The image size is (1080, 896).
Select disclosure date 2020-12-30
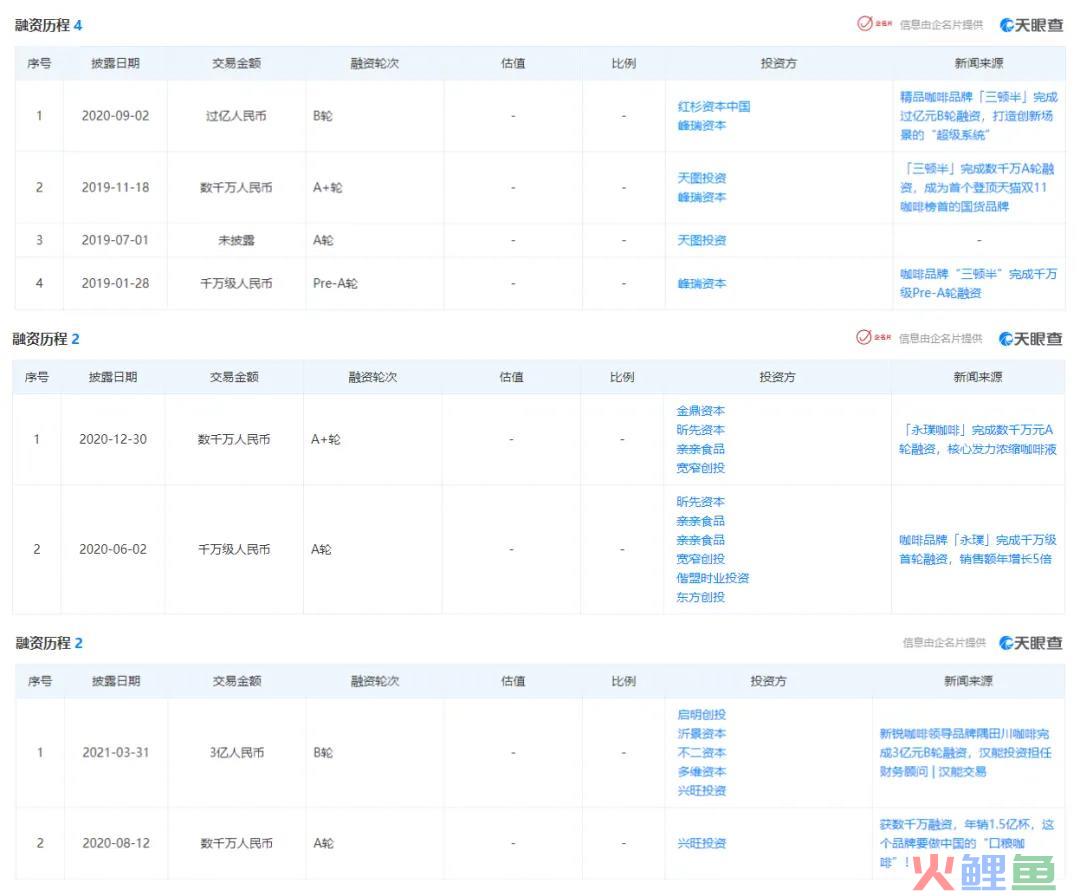tap(113, 439)
